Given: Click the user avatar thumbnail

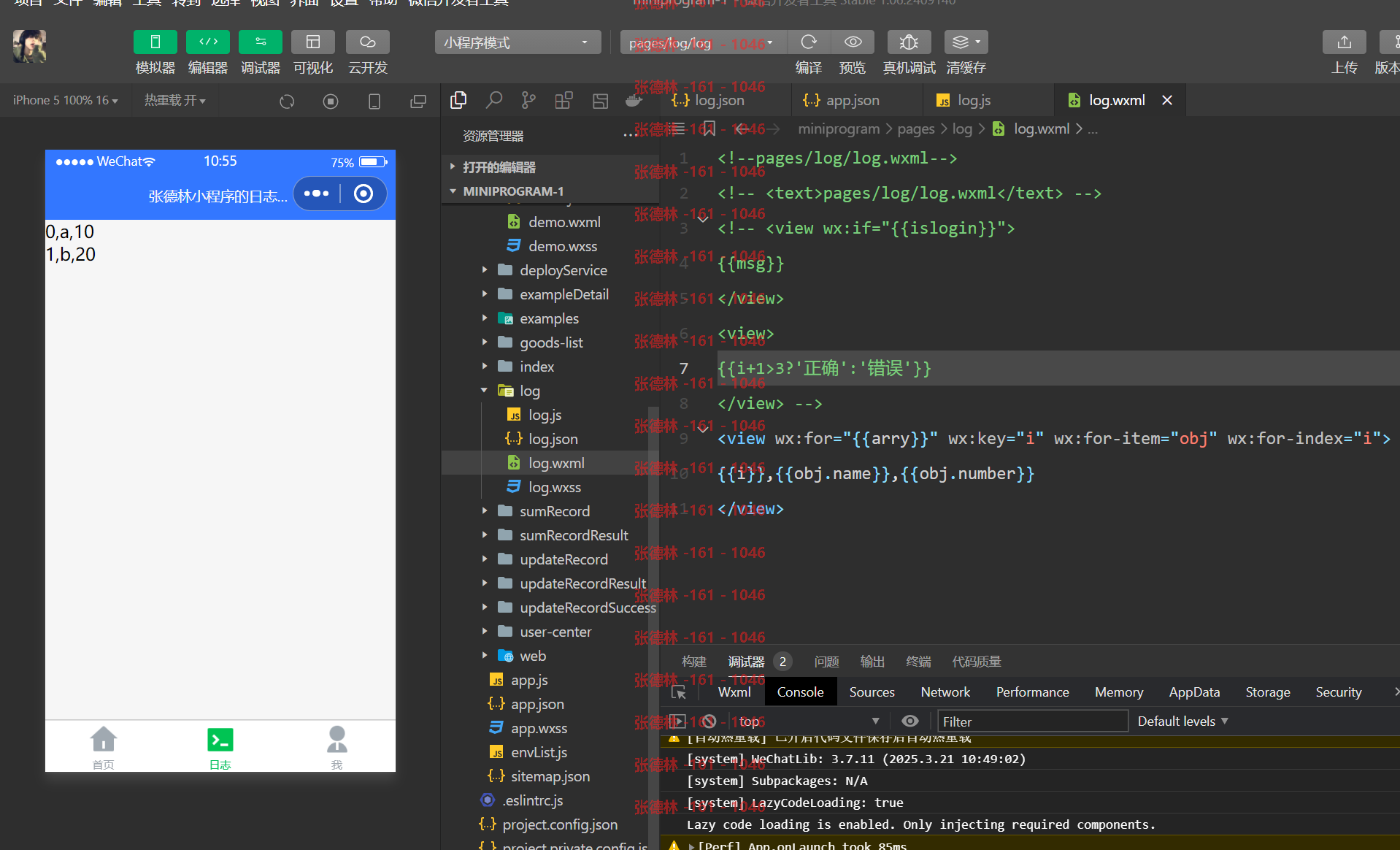Looking at the screenshot, I should tap(29, 46).
